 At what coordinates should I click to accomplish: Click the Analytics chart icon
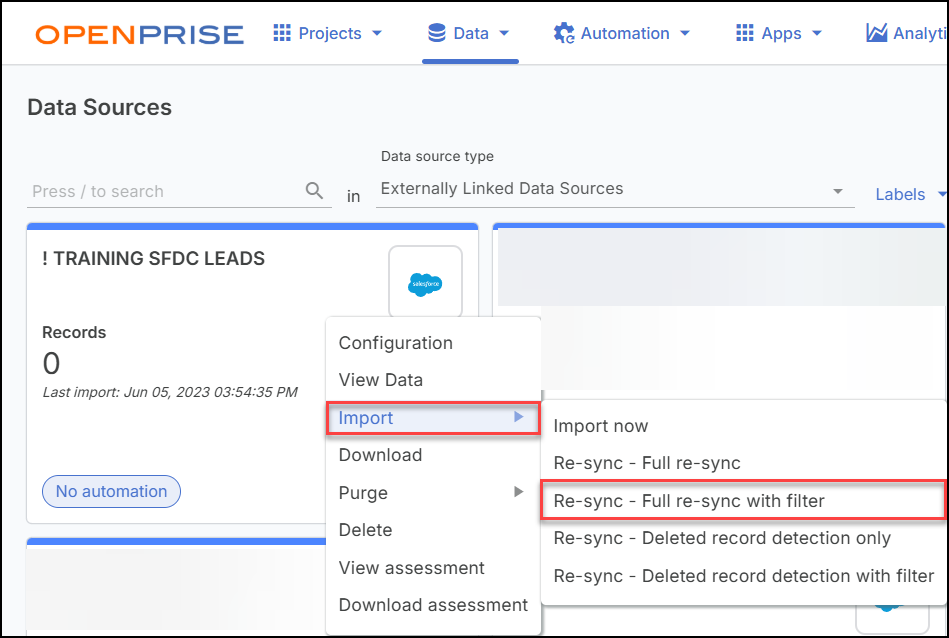876,33
